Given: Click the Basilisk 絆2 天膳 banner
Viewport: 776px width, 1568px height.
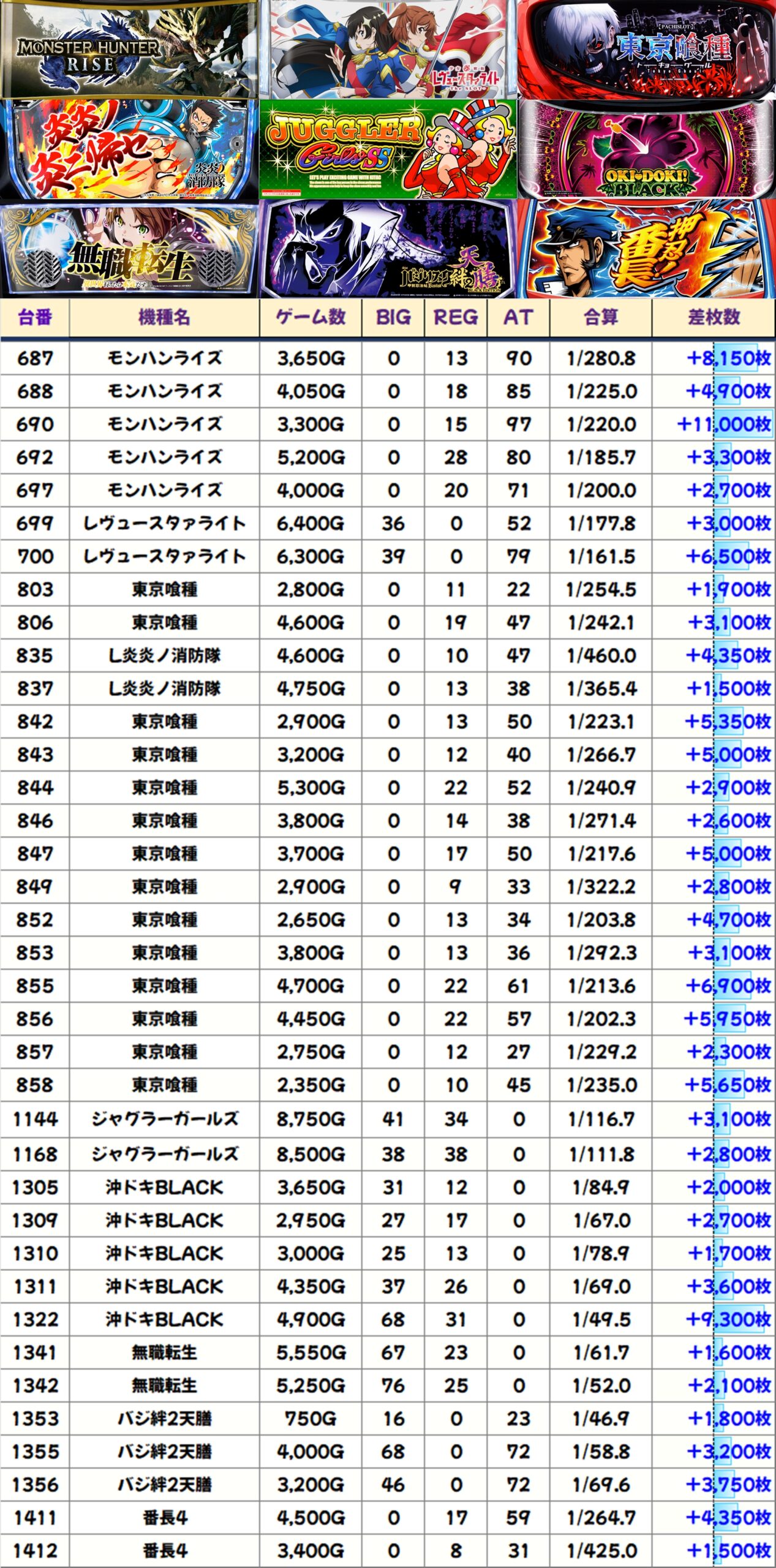Looking at the screenshot, I should tap(388, 250).
